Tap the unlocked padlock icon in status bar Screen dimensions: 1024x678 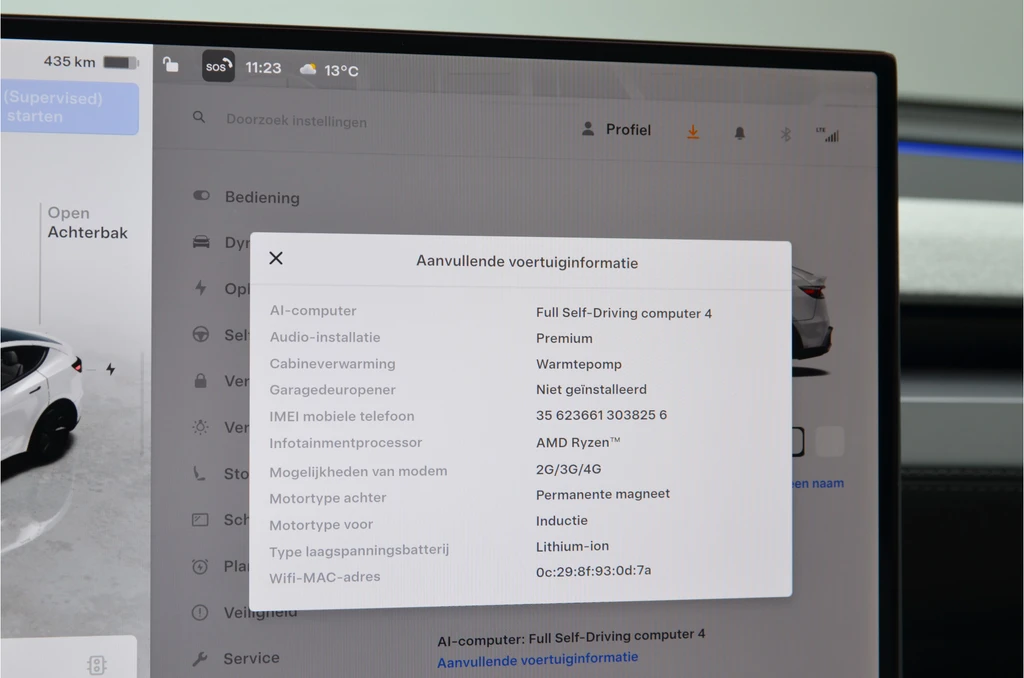point(170,65)
